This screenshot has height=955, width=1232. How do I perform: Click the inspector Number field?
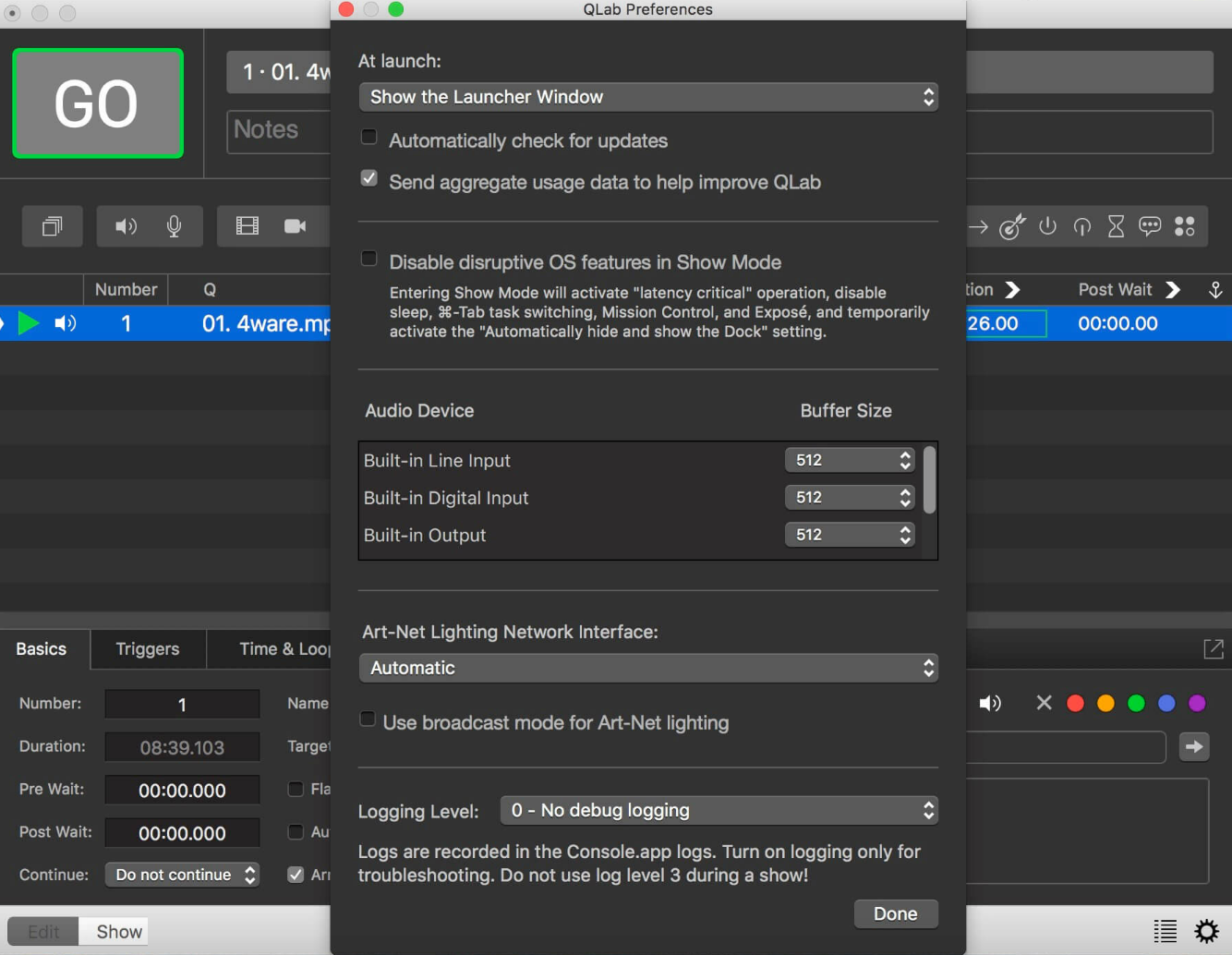(x=182, y=704)
